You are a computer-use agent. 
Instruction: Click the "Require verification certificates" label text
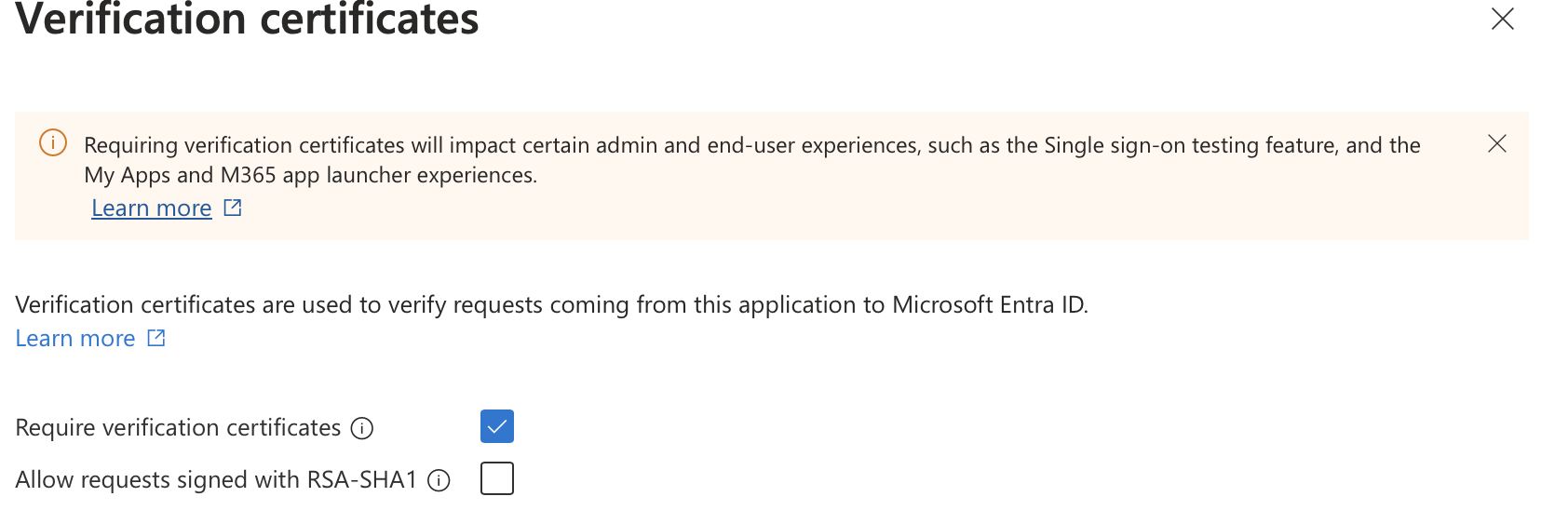178,428
